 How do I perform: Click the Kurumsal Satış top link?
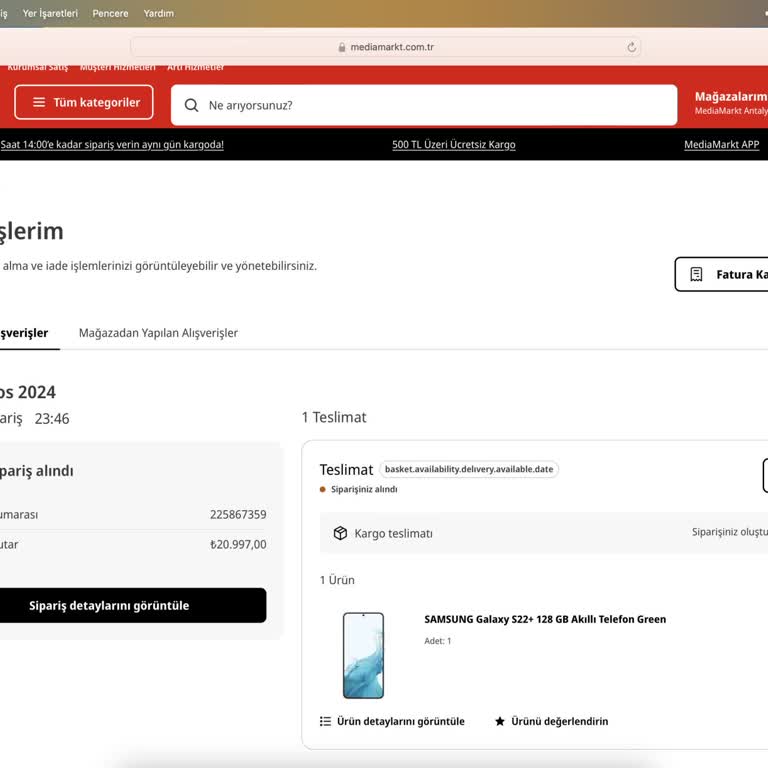point(38,67)
